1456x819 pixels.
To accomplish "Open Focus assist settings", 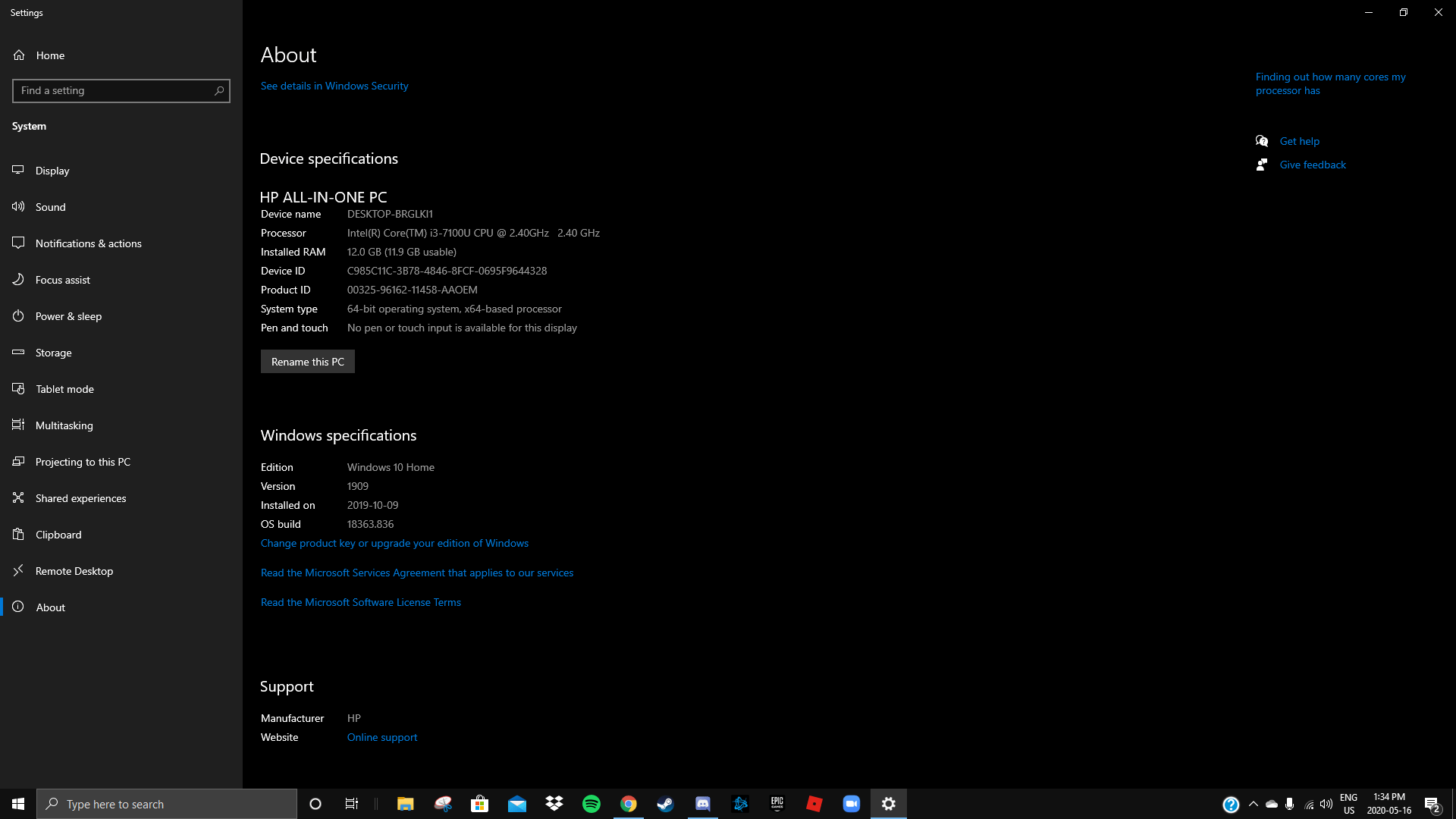I will pyautogui.click(x=121, y=280).
